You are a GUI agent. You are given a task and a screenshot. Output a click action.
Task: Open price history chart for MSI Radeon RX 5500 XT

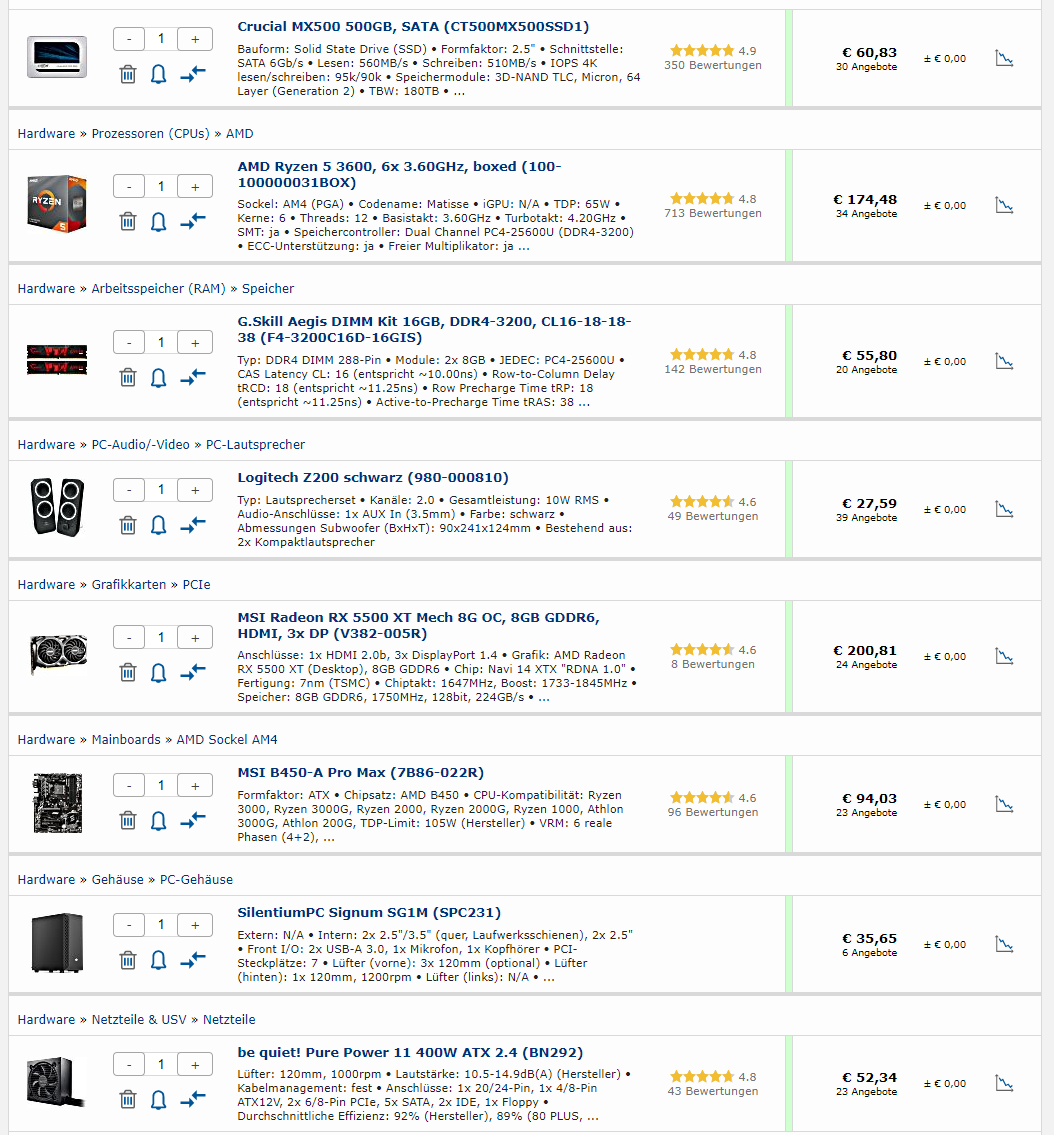pos(1004,657)
